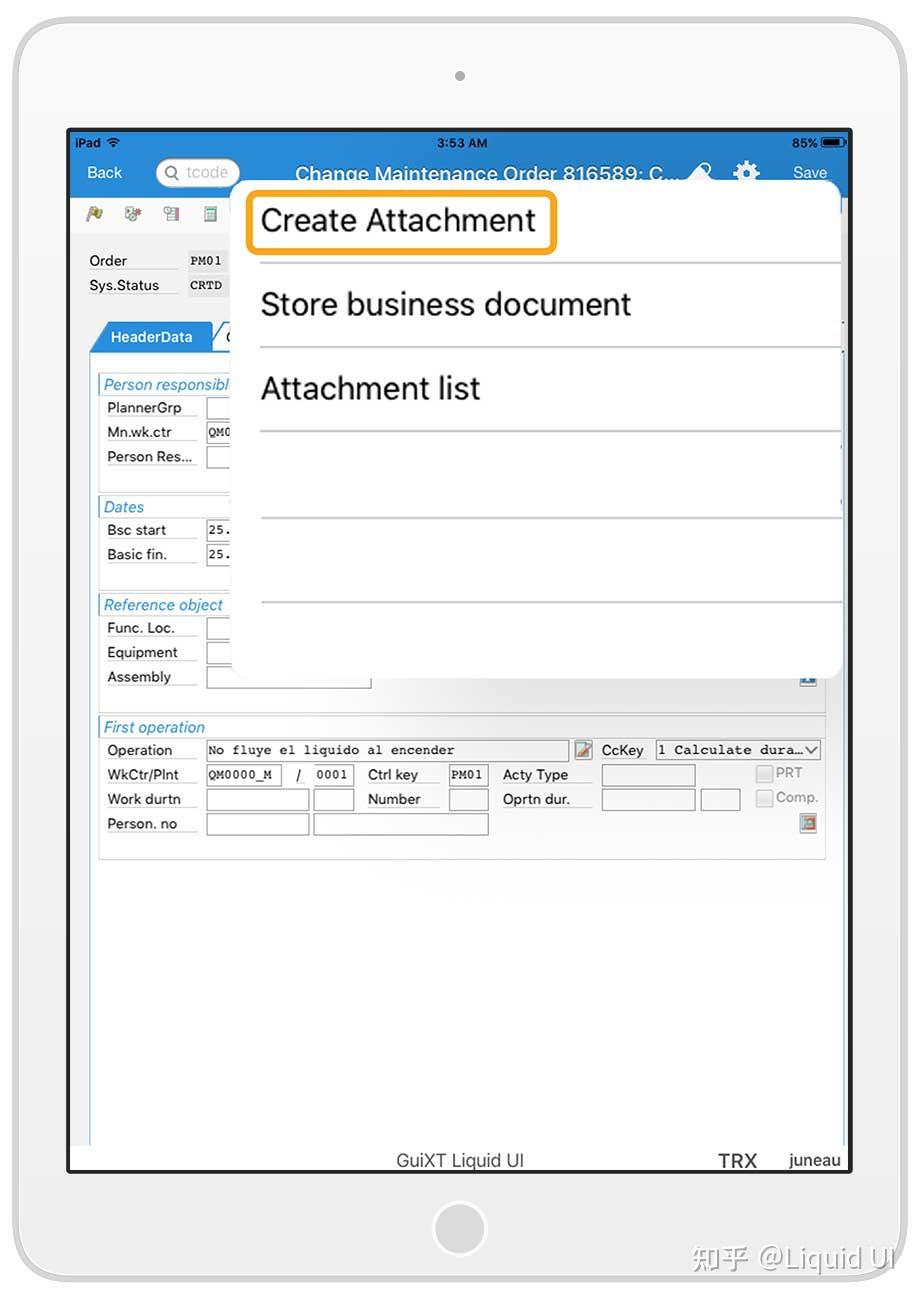The height and width of the screenshot is (1300, 920).
Task: Click the tcode search field
Action: pos(197,172)
